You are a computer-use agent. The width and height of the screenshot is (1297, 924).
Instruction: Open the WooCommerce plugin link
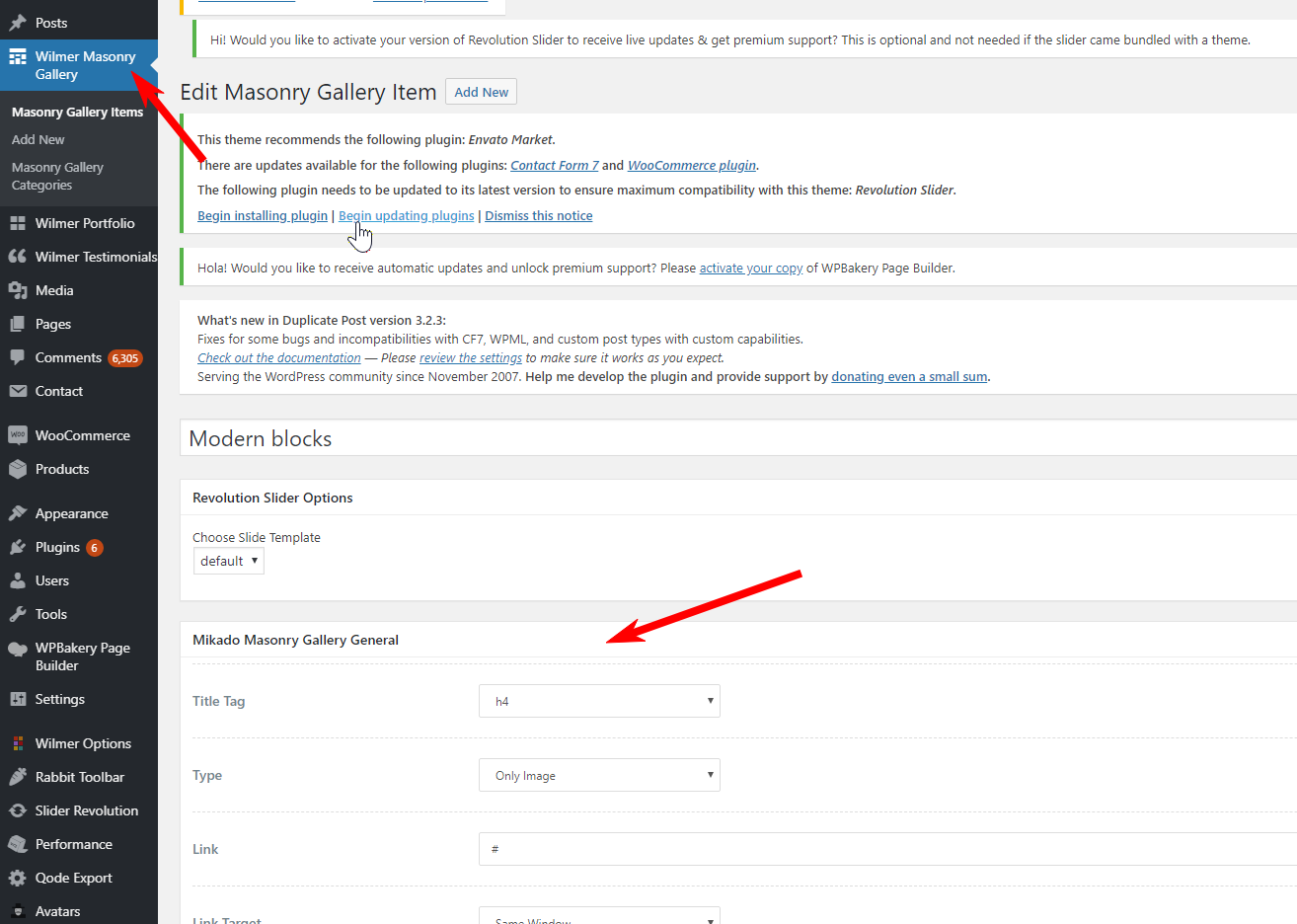[692, 165]
